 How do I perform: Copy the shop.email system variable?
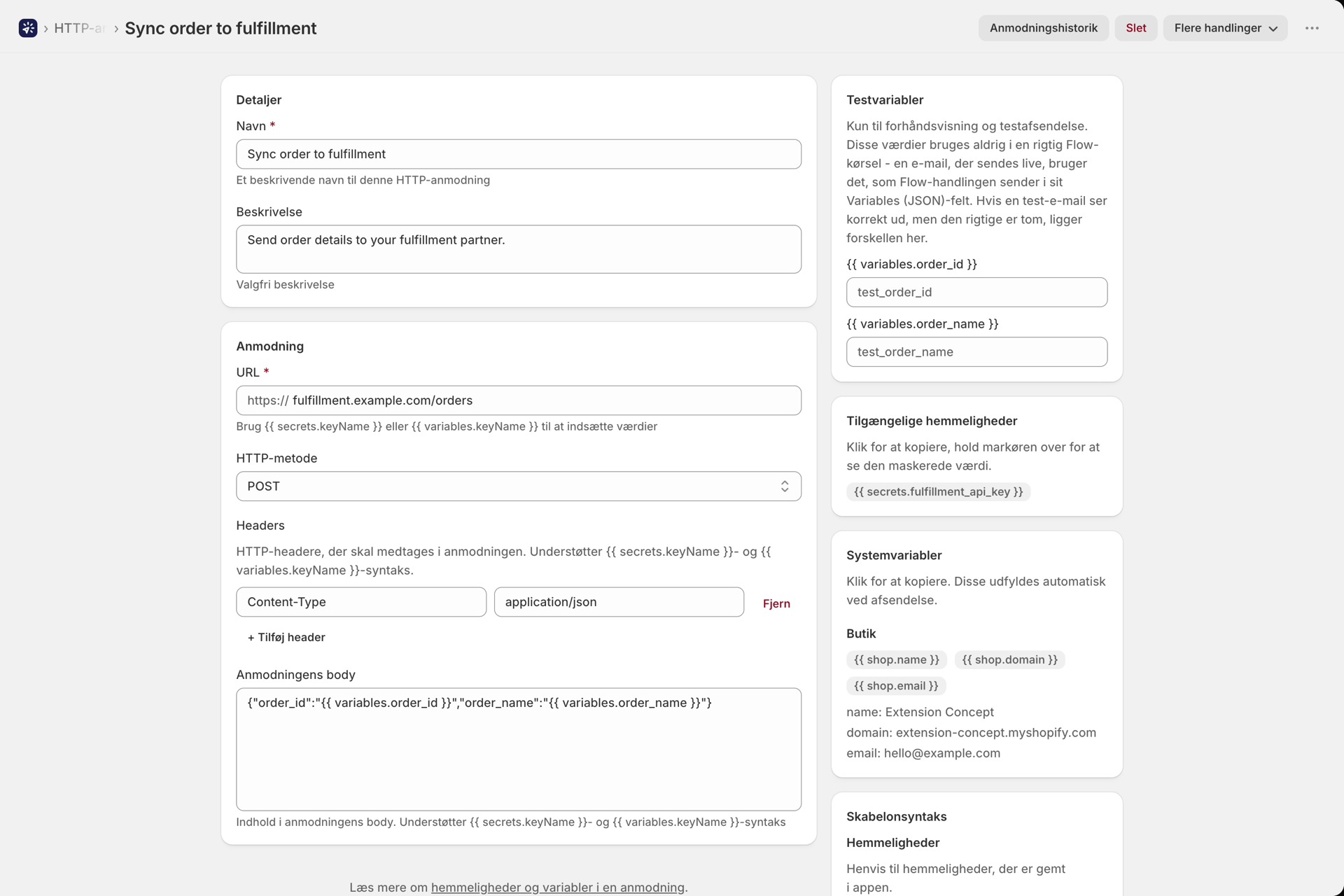896,686
